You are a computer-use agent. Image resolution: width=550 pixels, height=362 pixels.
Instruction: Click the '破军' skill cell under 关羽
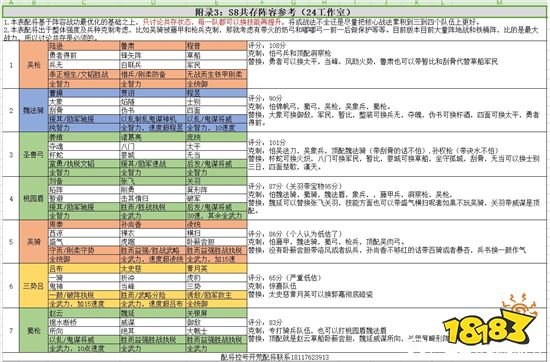point(216,198)
